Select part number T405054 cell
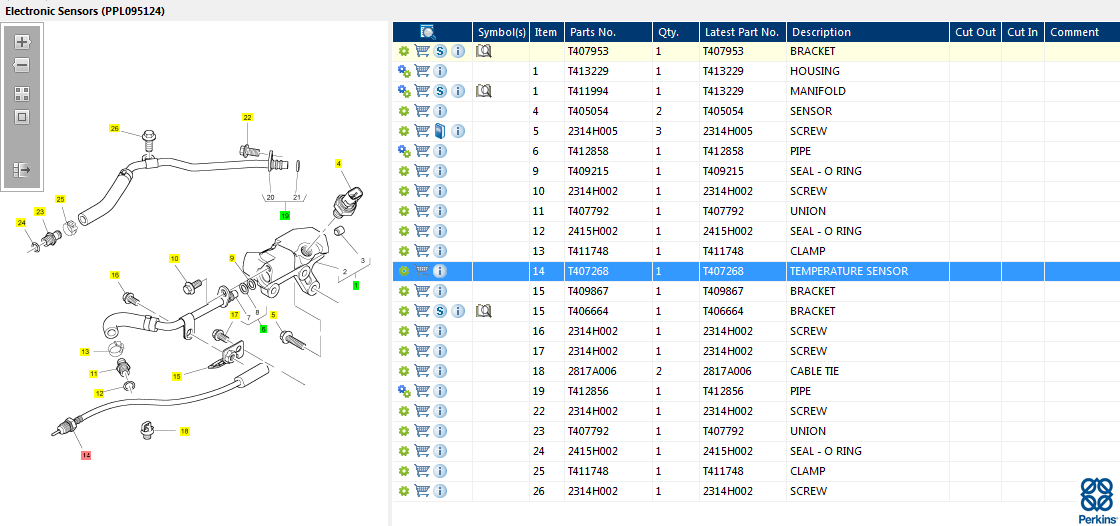 point(608,111)
